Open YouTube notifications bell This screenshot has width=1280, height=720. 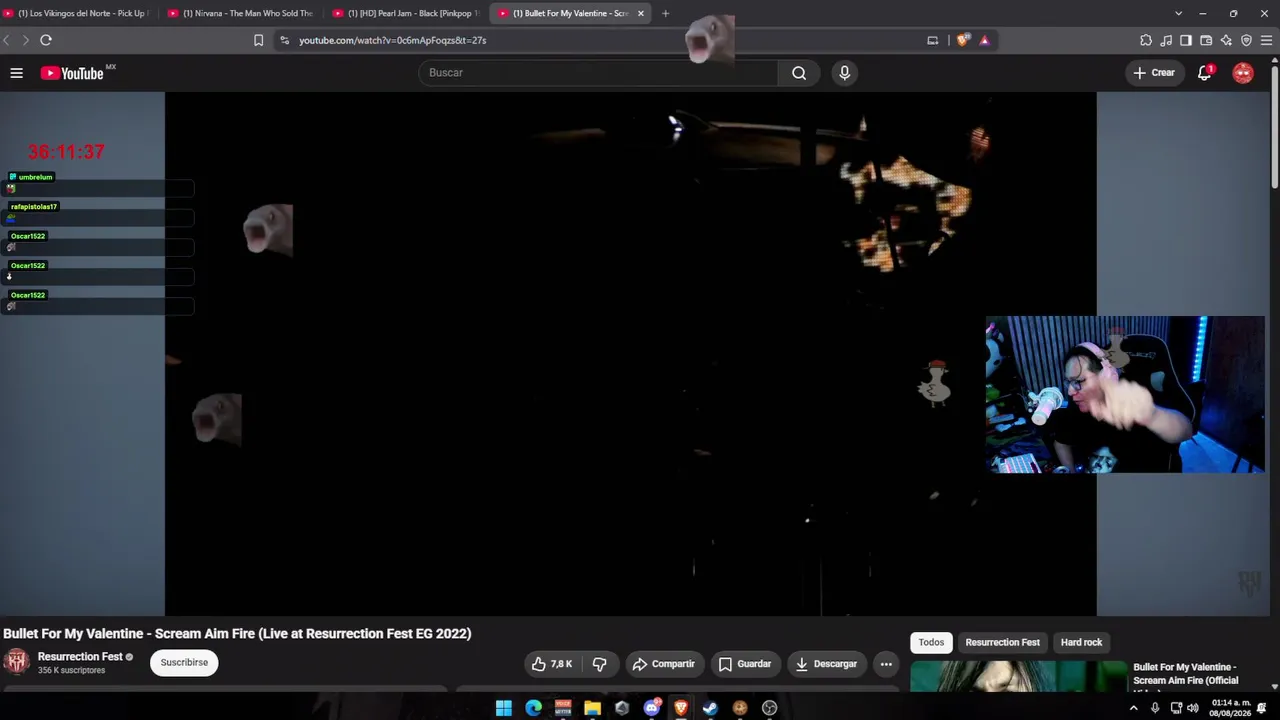[1205, 73]
